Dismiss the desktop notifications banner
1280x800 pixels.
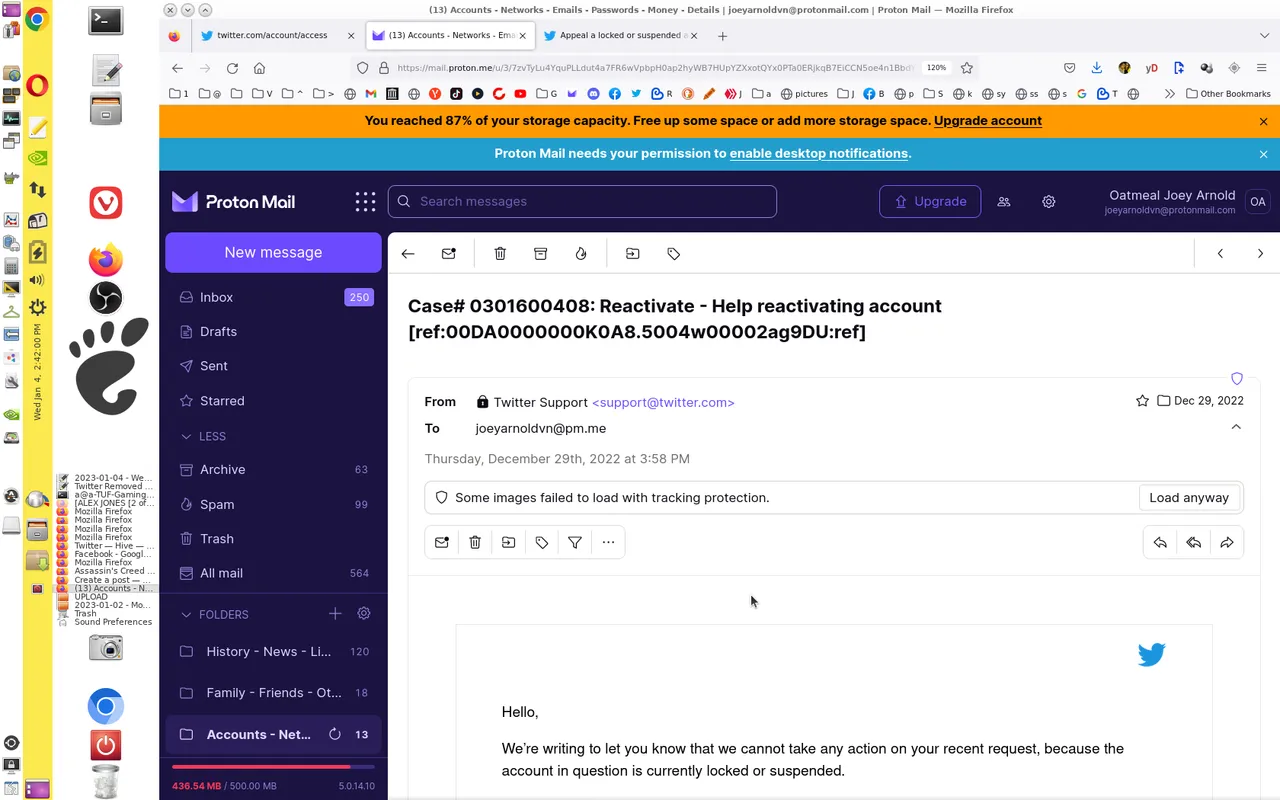click(x=1263, y=154)
